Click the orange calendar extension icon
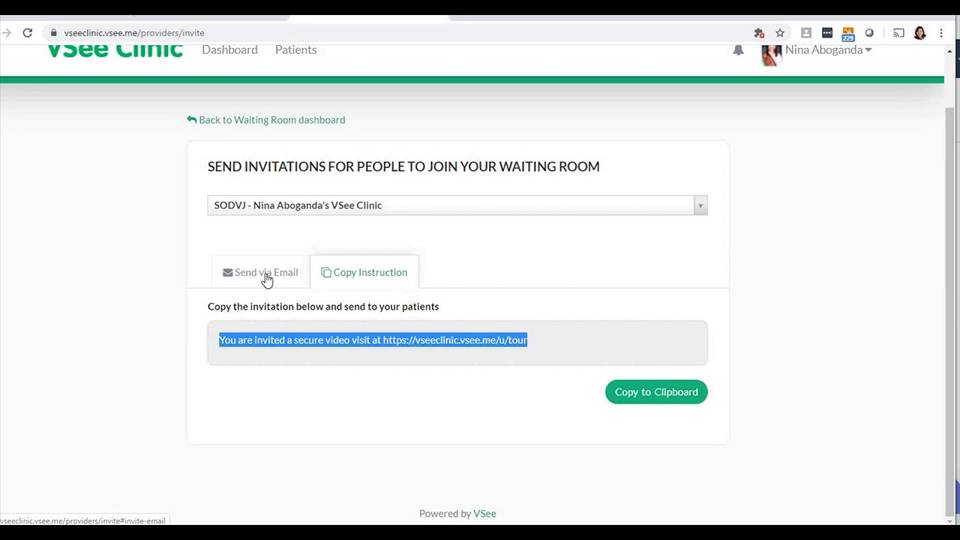 848,34
